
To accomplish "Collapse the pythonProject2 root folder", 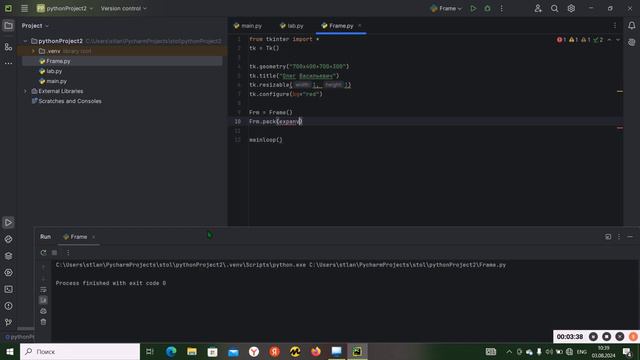I will [26, 41].
